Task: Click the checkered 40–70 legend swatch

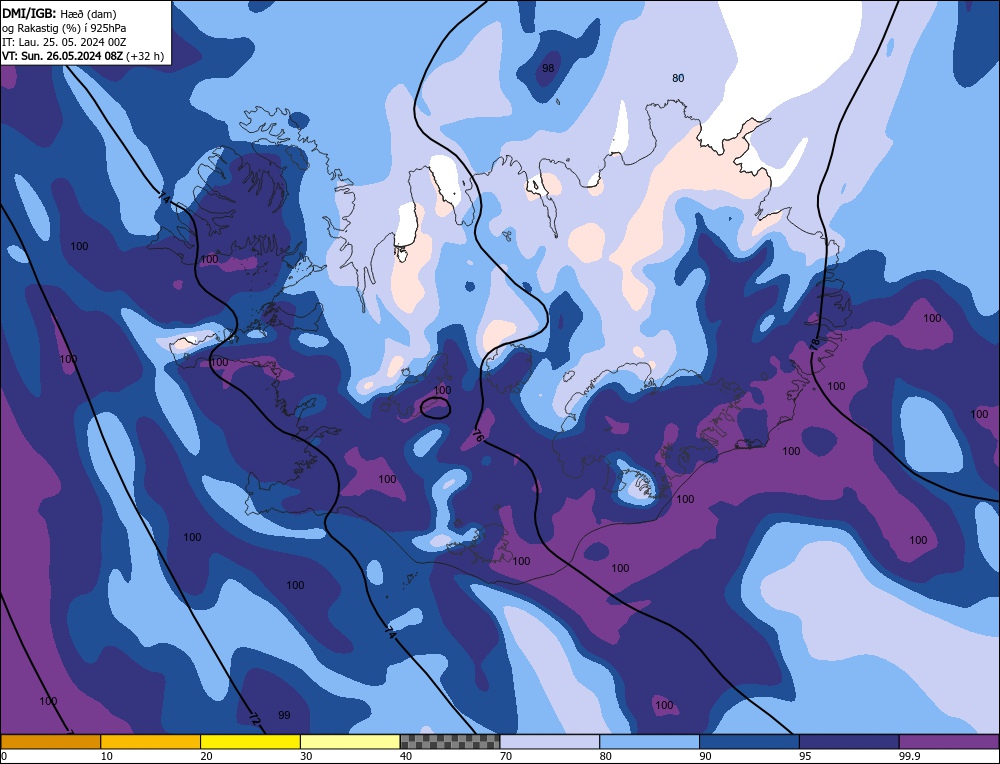Action: tap(450, 741)
